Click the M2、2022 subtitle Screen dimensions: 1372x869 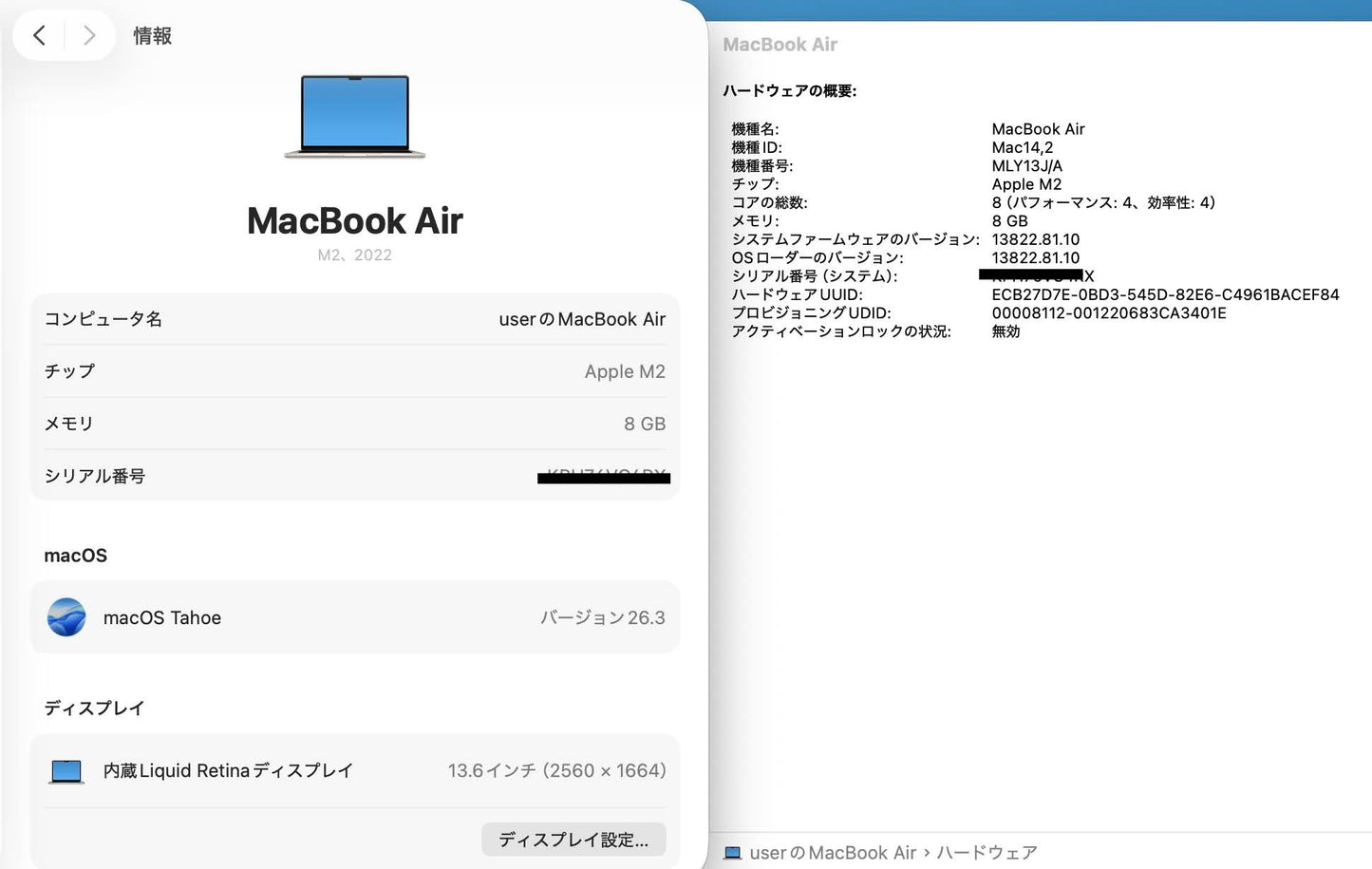click(x=355, y=255)
